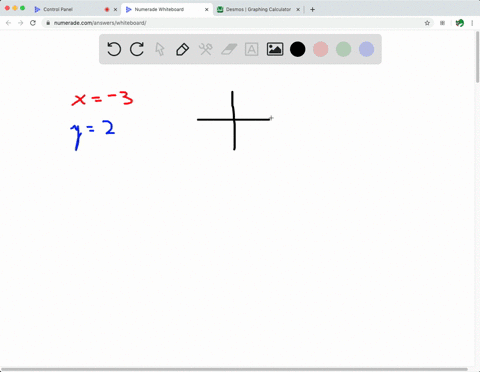Open the green browser extension icon
Screen dimensions: 480x372
click(x=460, y=23)
